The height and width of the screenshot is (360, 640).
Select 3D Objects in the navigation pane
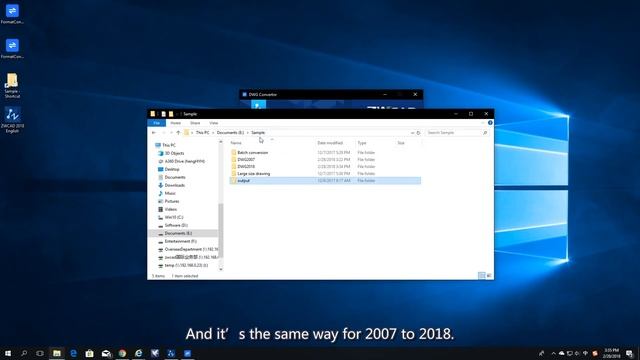pyautogui.click(x=174, y=153)
